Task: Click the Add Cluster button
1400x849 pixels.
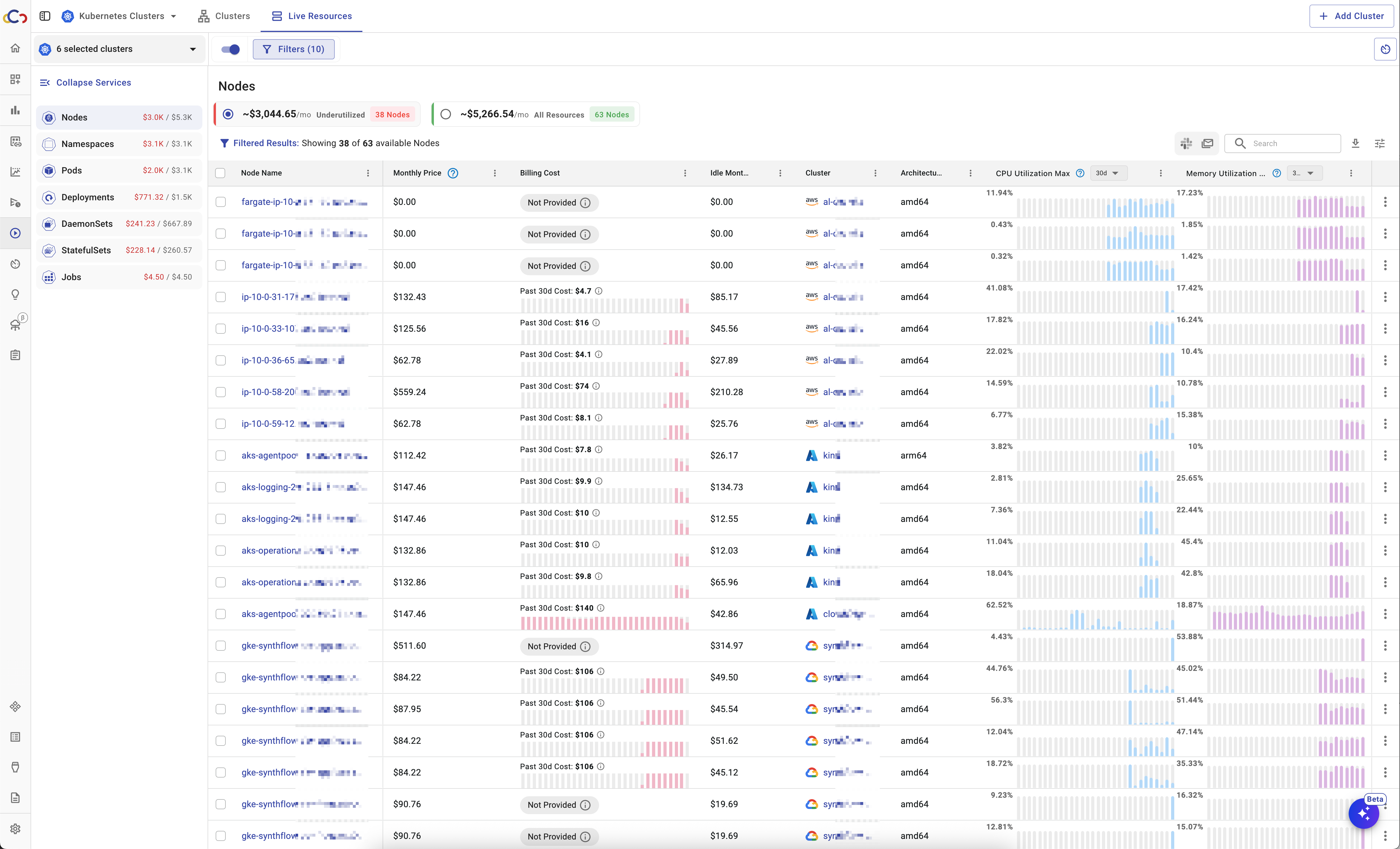Action: 1351,16
